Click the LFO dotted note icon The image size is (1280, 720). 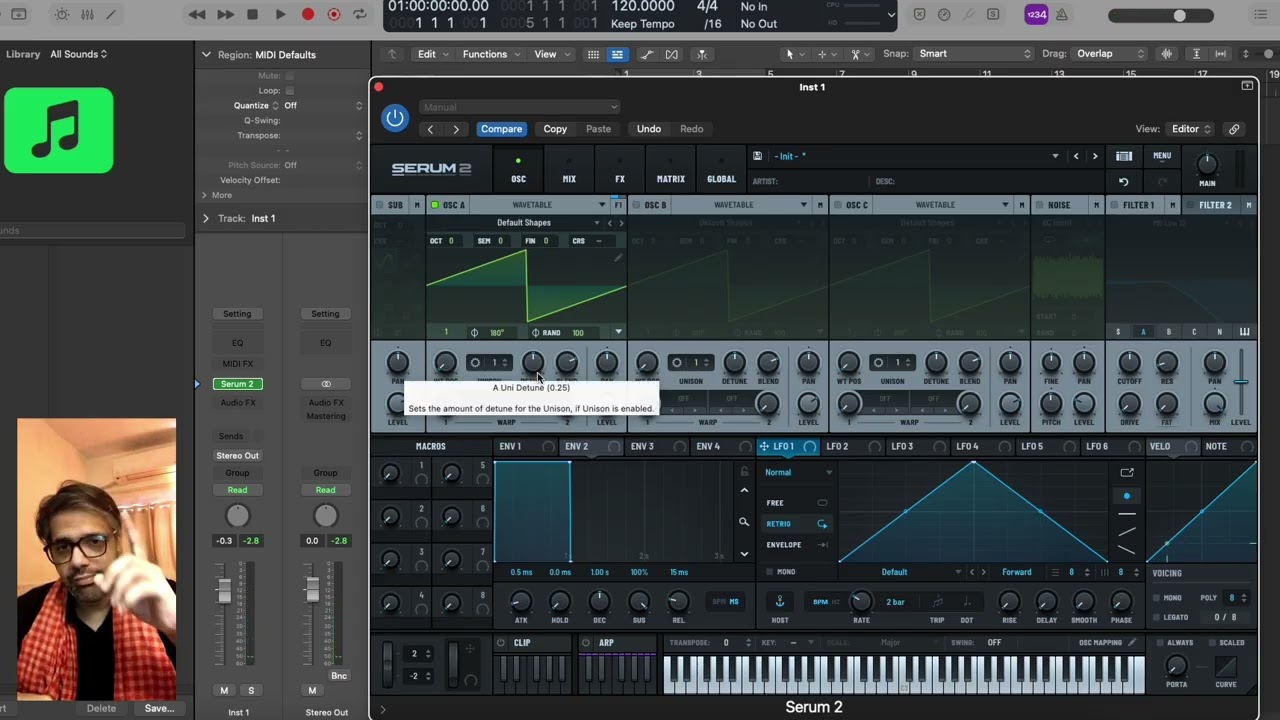coord(966,602)
